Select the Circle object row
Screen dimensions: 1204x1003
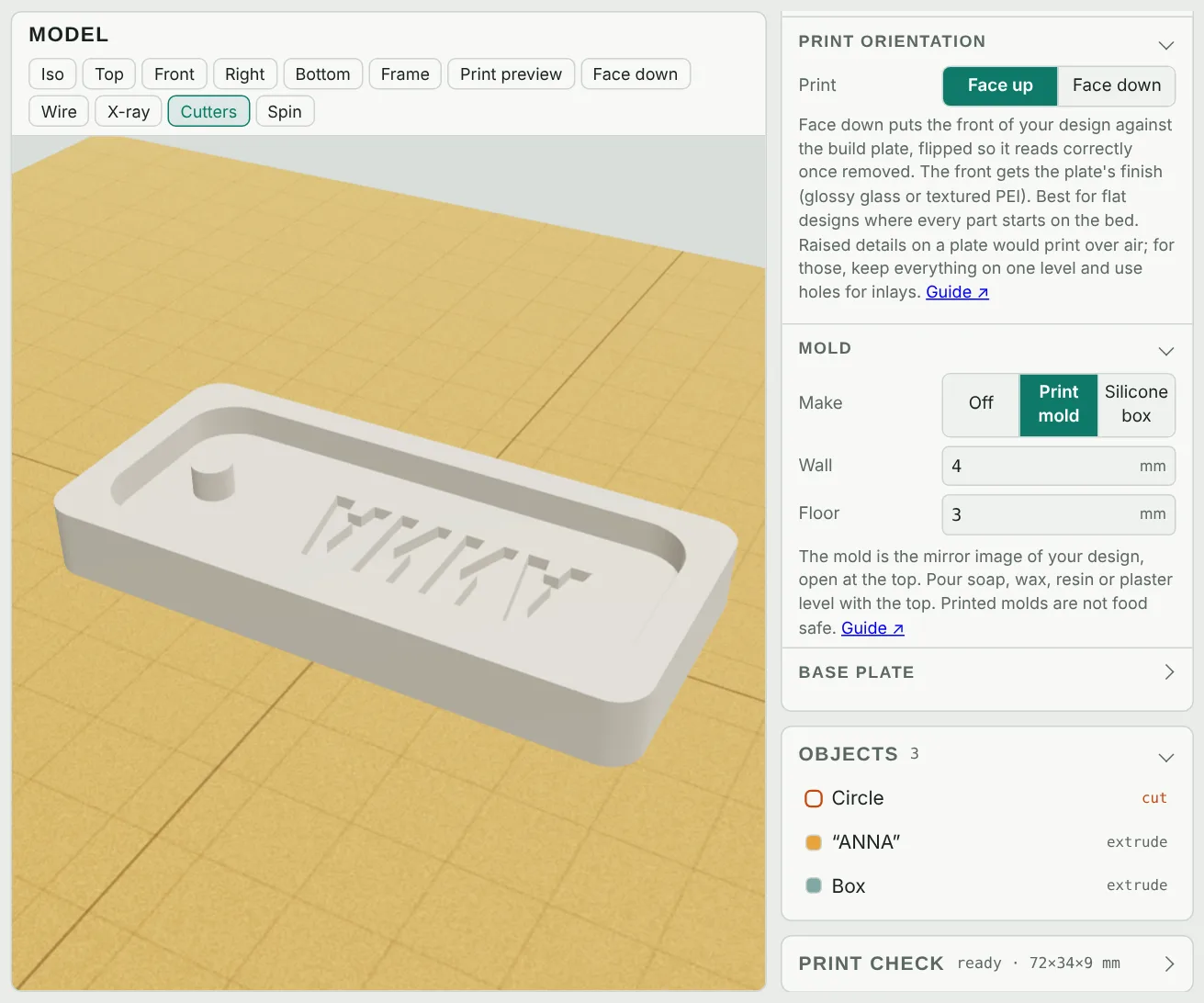[986, 798]
